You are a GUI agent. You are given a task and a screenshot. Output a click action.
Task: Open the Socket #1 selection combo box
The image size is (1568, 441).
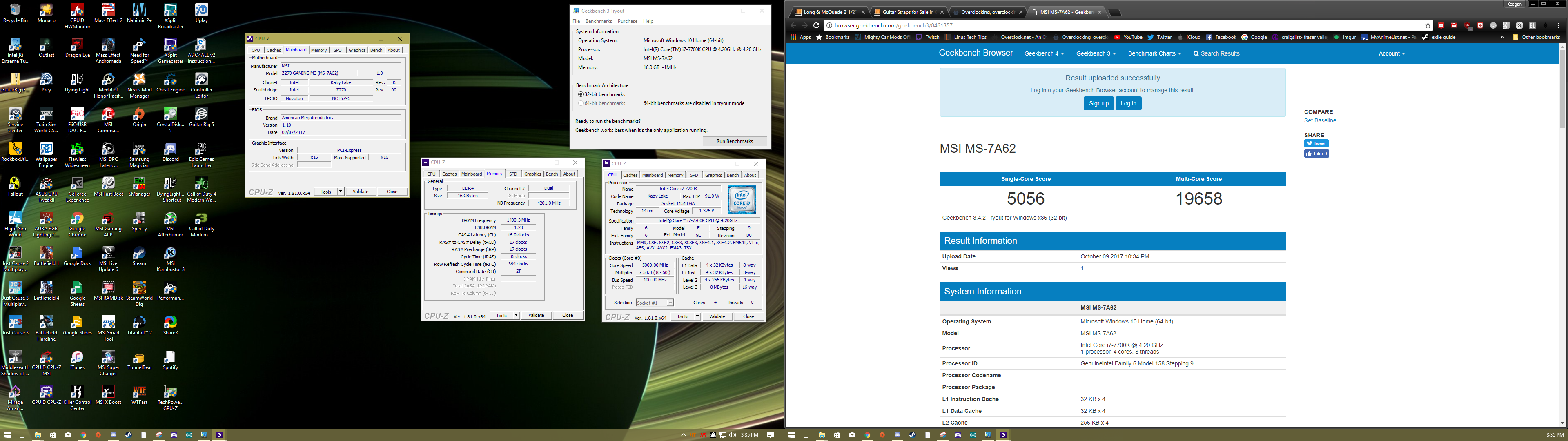(655, 303)
